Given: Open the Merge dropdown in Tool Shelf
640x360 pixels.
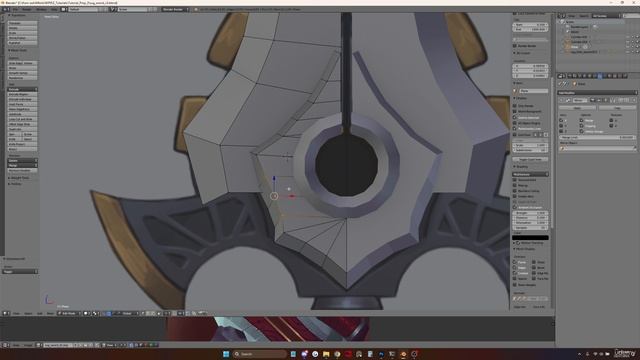Looking at the screenshot, I should coord(22,165).
